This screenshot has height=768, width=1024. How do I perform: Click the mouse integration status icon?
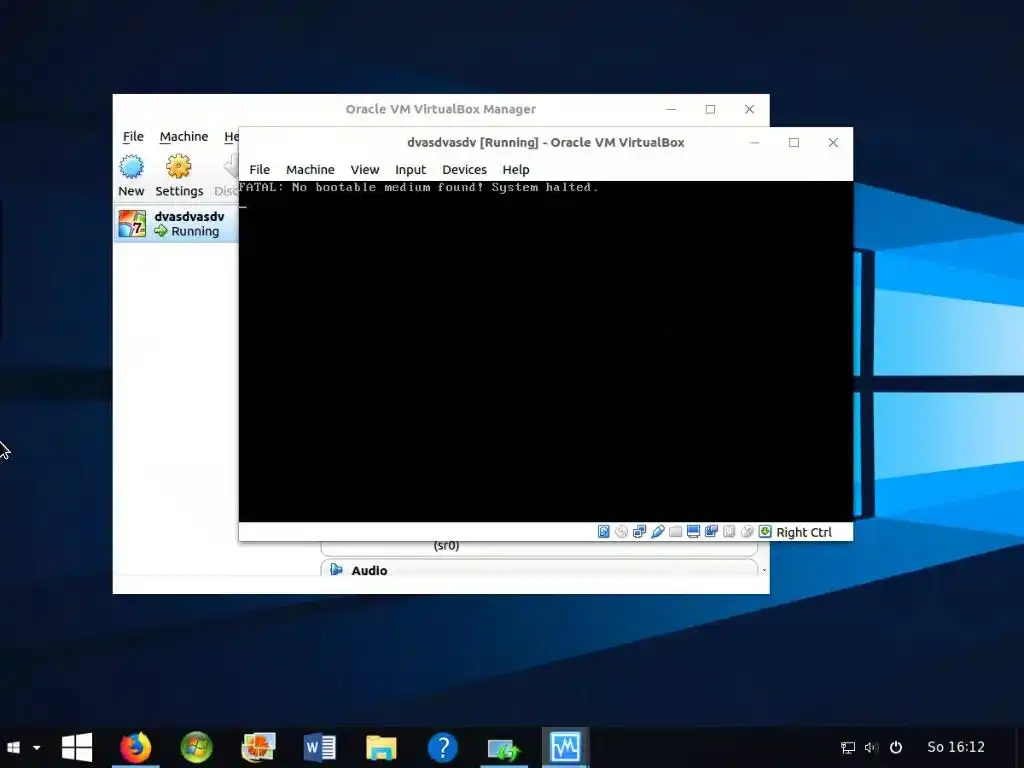[747, 532]
